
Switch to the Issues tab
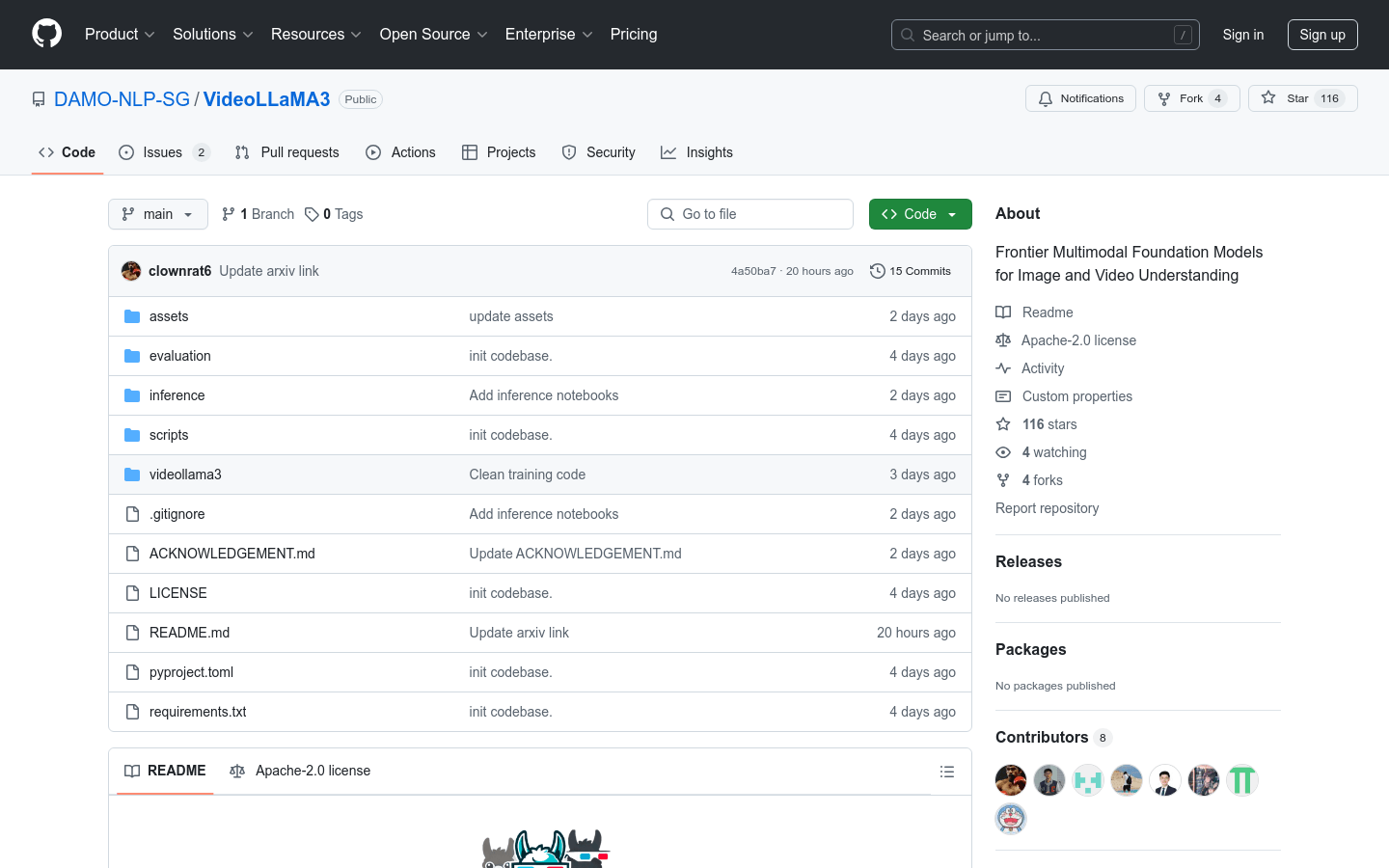coord(163,152)
